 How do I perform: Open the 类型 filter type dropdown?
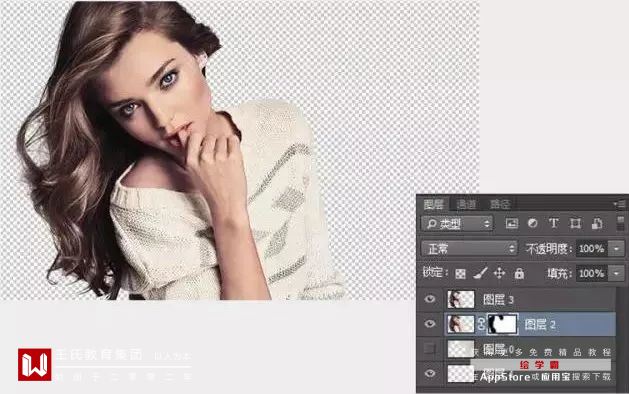pyautogui.click(x=457, y=223)
